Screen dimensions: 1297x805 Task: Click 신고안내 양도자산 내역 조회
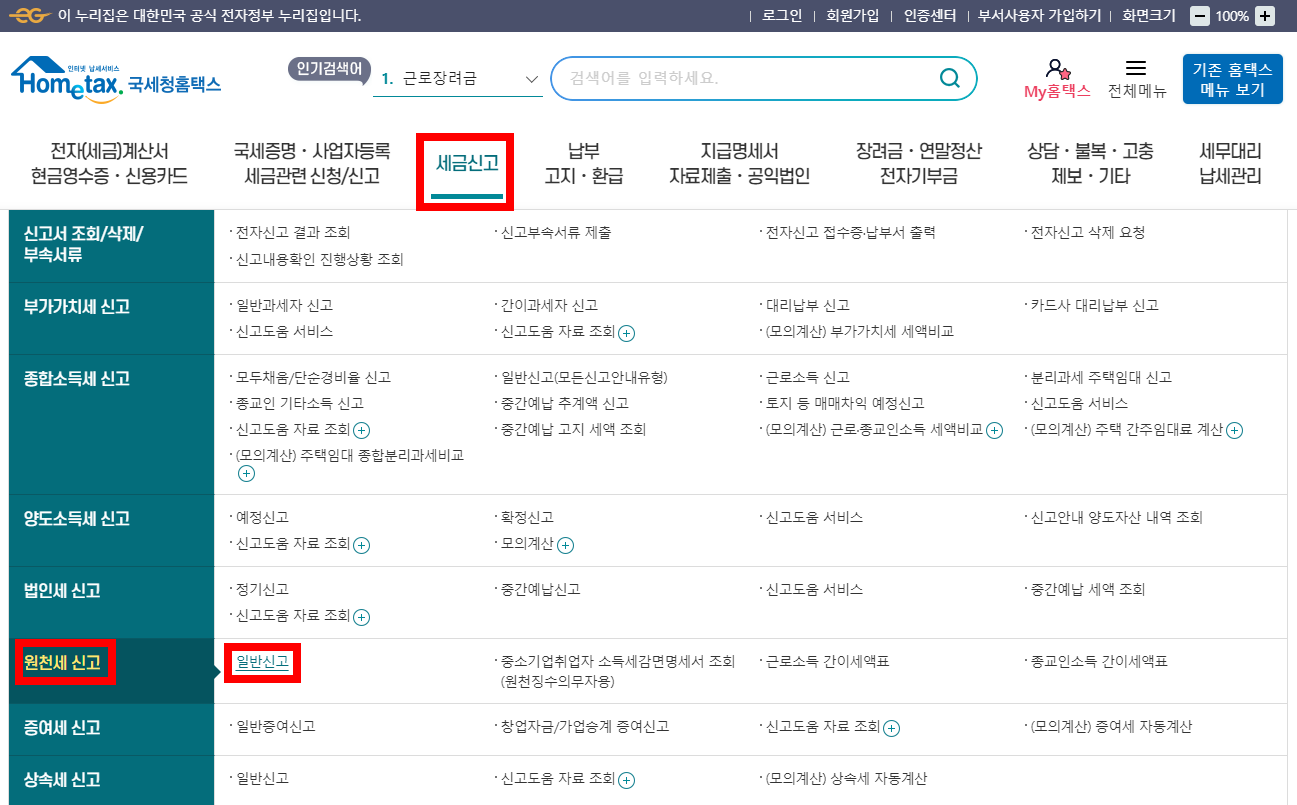pyautogui.click(x=1117, y=518)
